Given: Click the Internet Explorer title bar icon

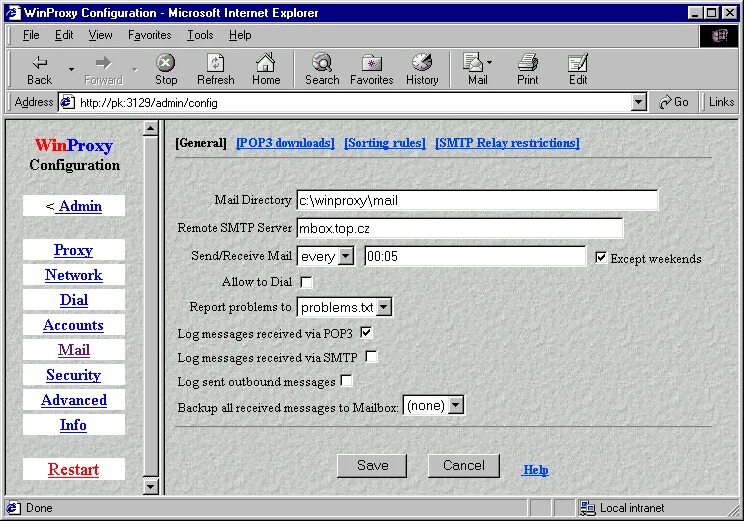Looking at the screenshot, I should (14, 13).
